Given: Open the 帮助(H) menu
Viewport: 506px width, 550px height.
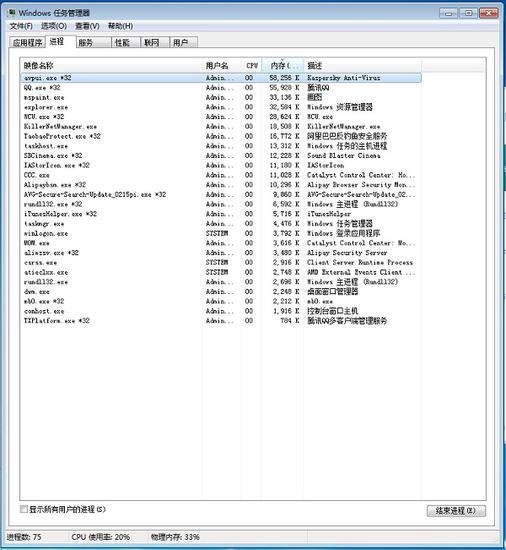Looking at the screenshot, I should 120,26.
